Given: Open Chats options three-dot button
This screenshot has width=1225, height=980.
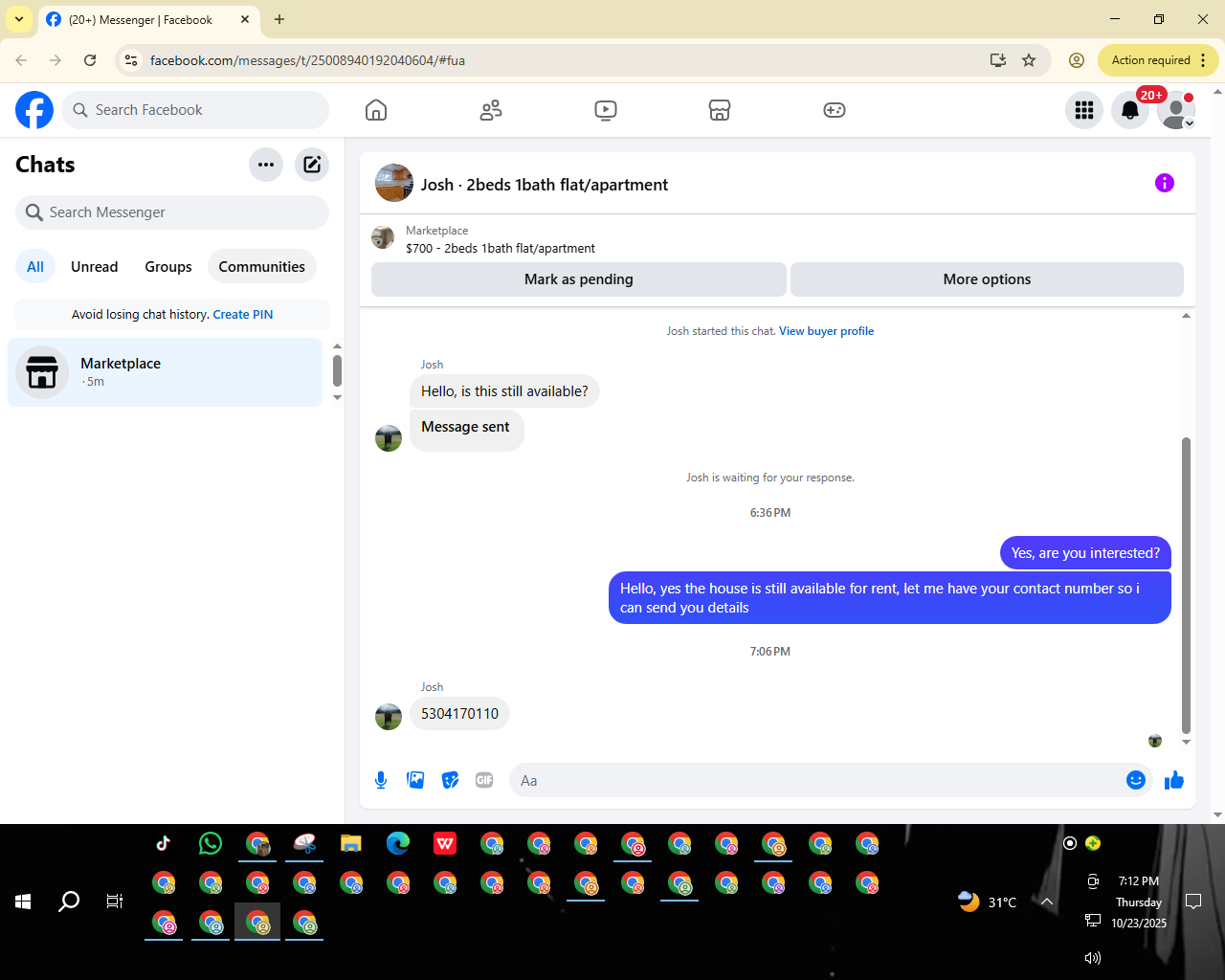Looking at the screenshot, I should [266, 165].
